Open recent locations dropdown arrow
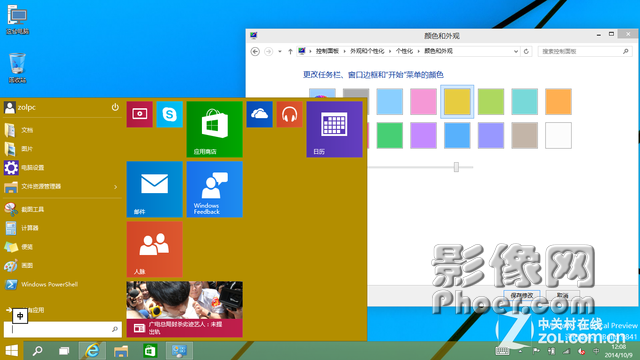This screenshot has height=360, width=640. pos(280,51)
